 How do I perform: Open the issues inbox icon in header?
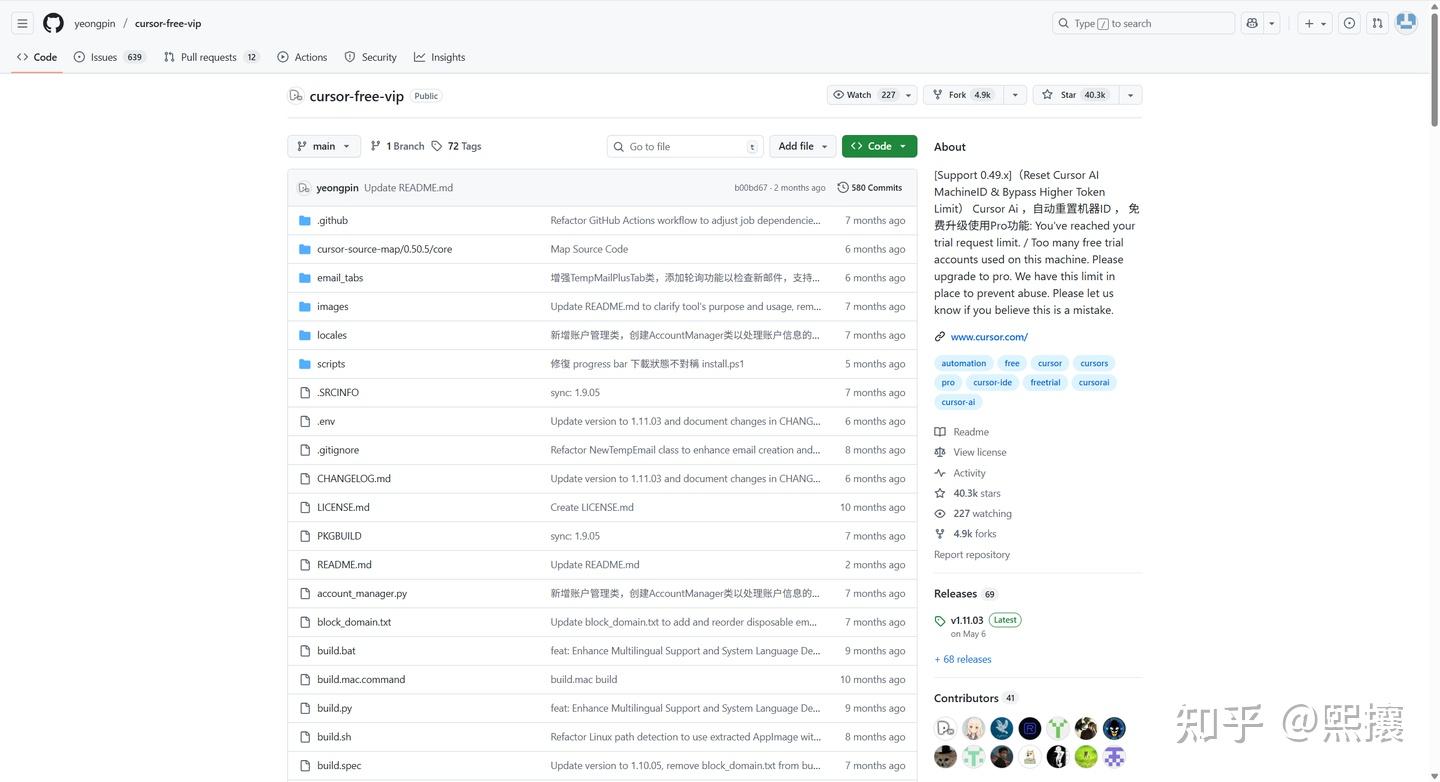[x=1349, y=23]
